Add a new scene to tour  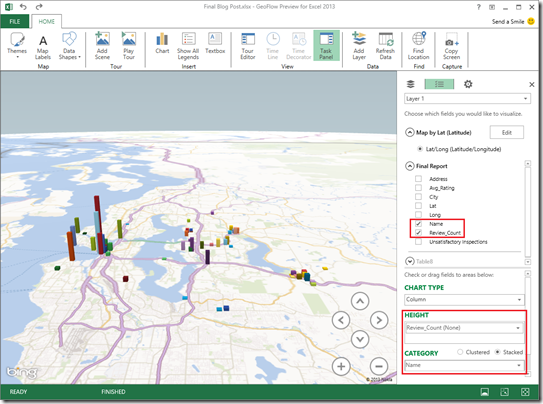pyautogui.click(x=102, y=45)
